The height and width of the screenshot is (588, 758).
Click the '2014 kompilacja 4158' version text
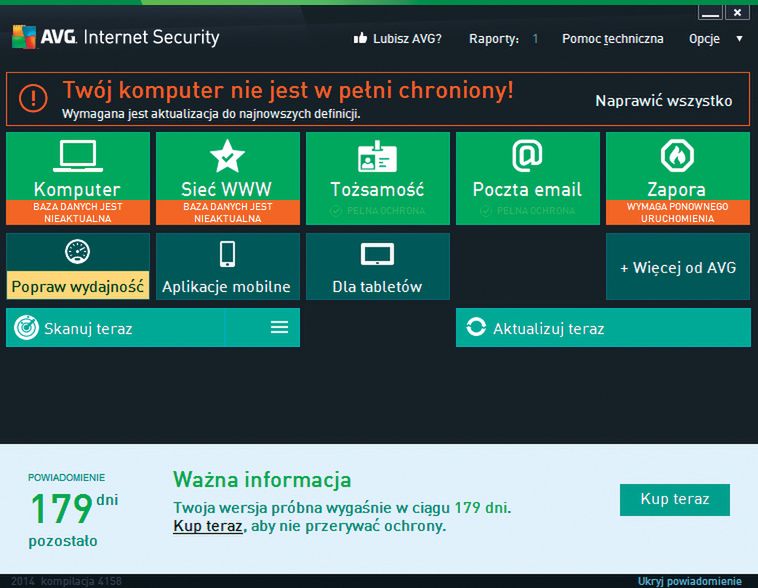[x=66, y=581]
